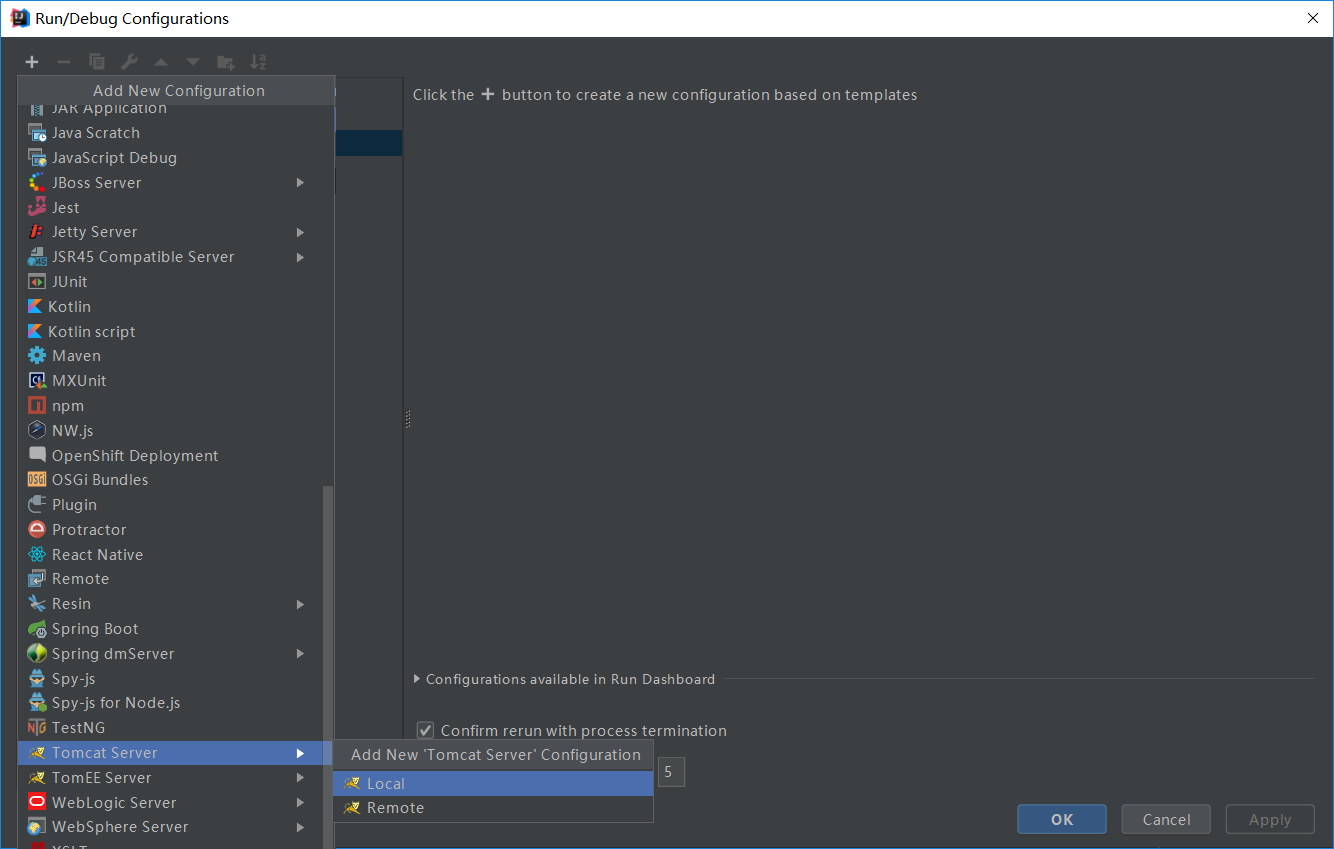Choose Local Tomcat Server configuration
Screen dimensions: 1334x849
pos(493,784)
